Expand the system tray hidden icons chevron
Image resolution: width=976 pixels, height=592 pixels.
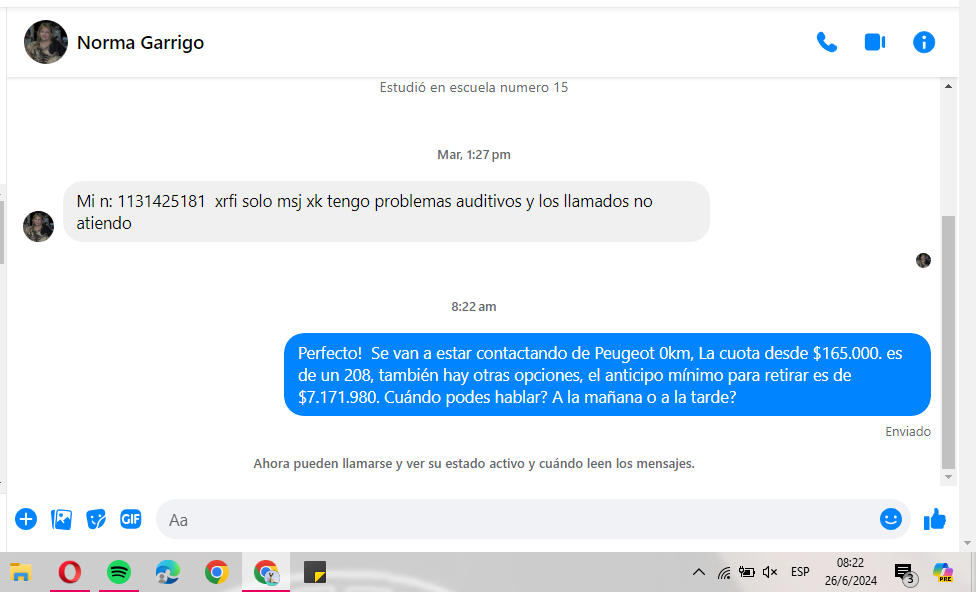699,572
